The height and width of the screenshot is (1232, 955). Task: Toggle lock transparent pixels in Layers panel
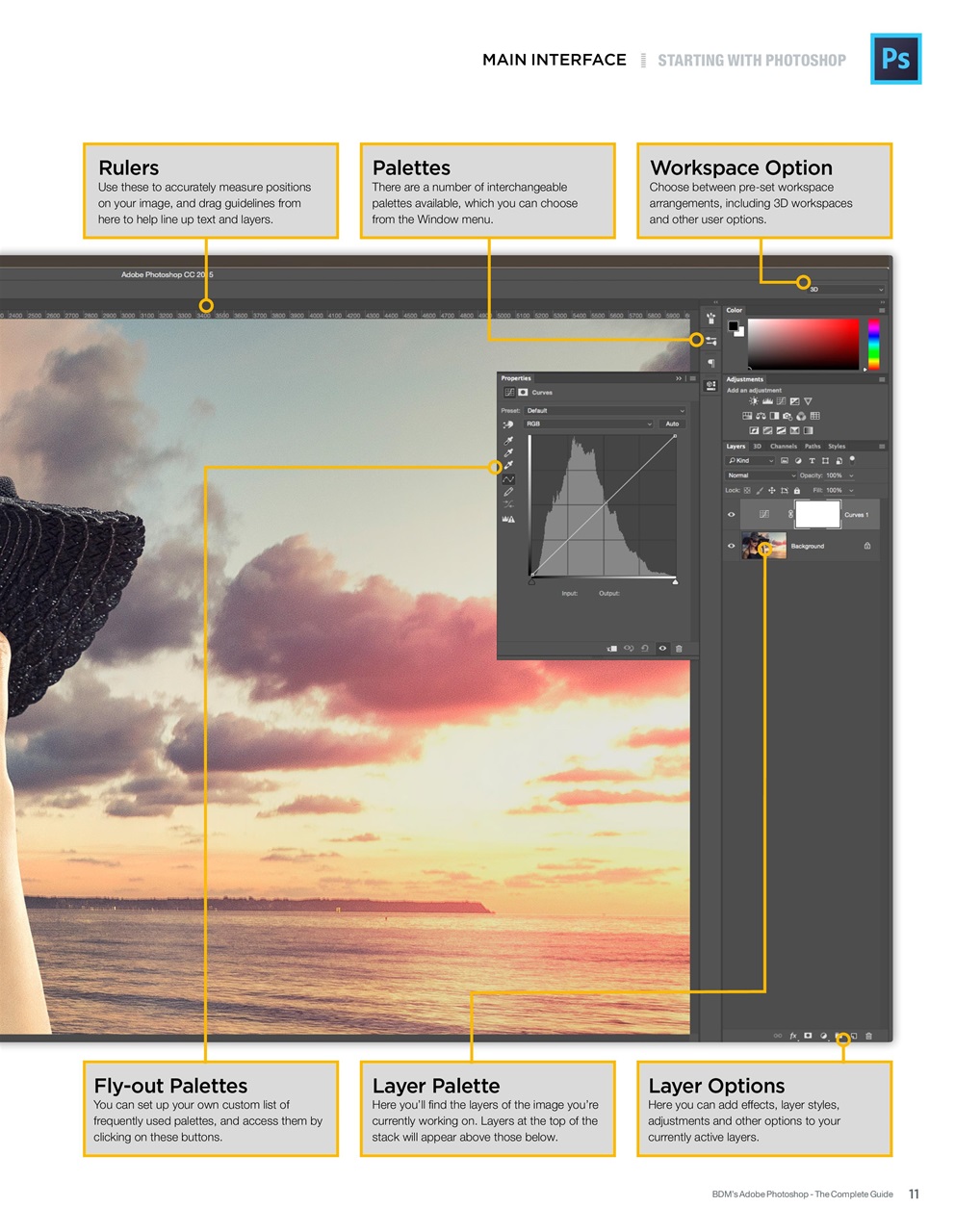tap(747, 490)
